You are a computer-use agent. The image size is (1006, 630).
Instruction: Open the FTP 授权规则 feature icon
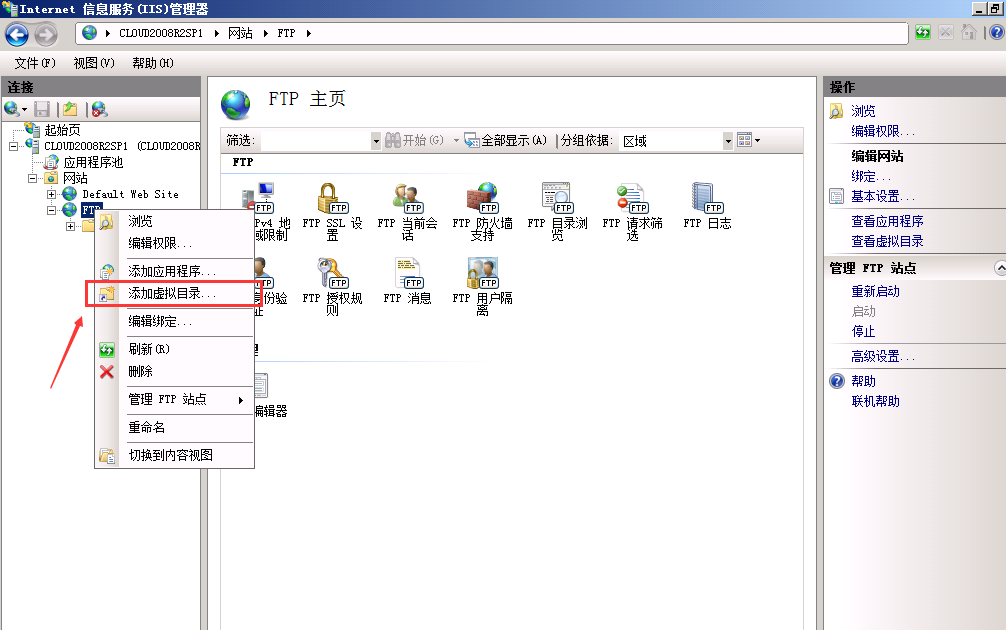332,286
